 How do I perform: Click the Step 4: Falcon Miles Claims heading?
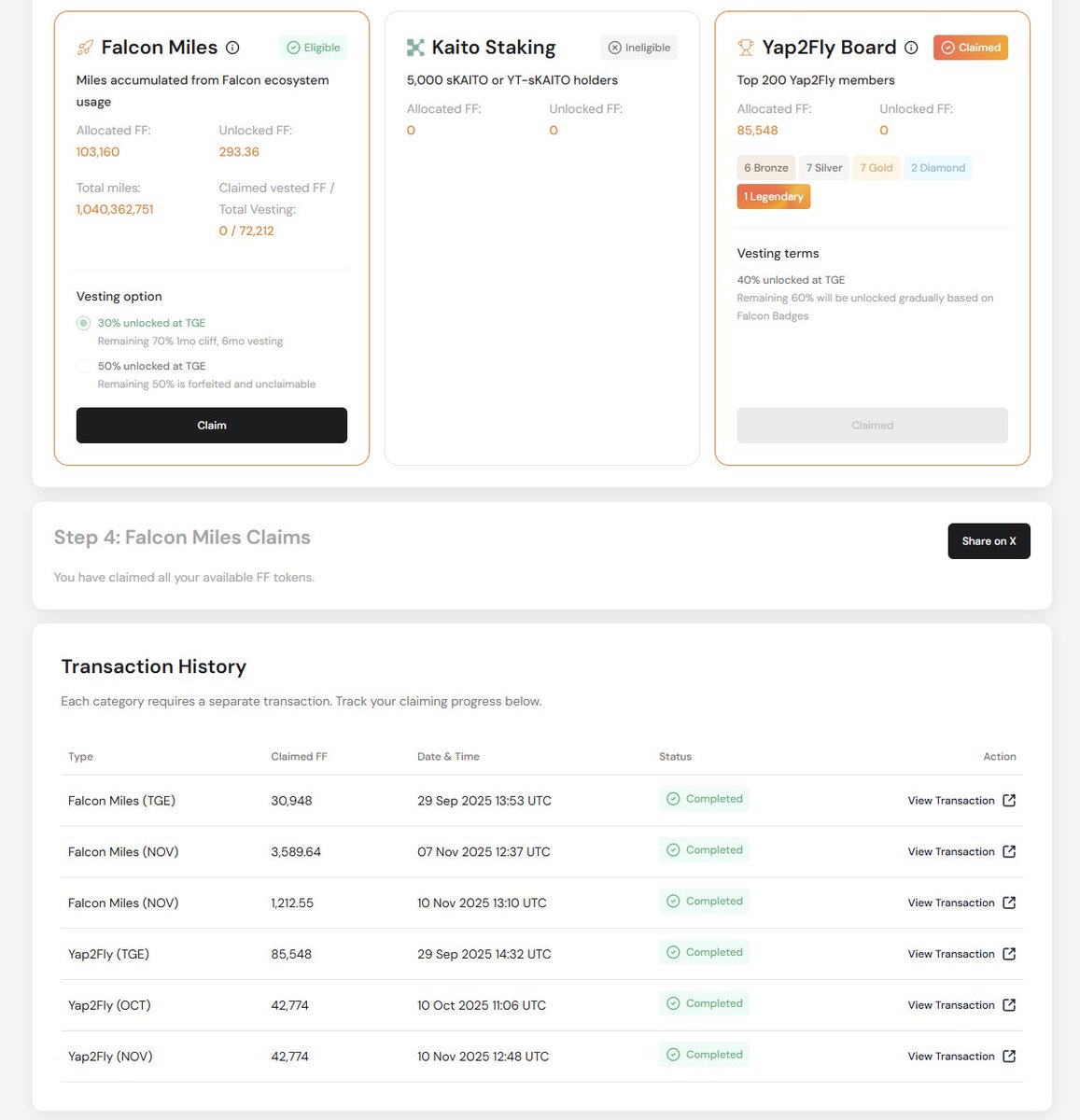[x=182, y=538]
